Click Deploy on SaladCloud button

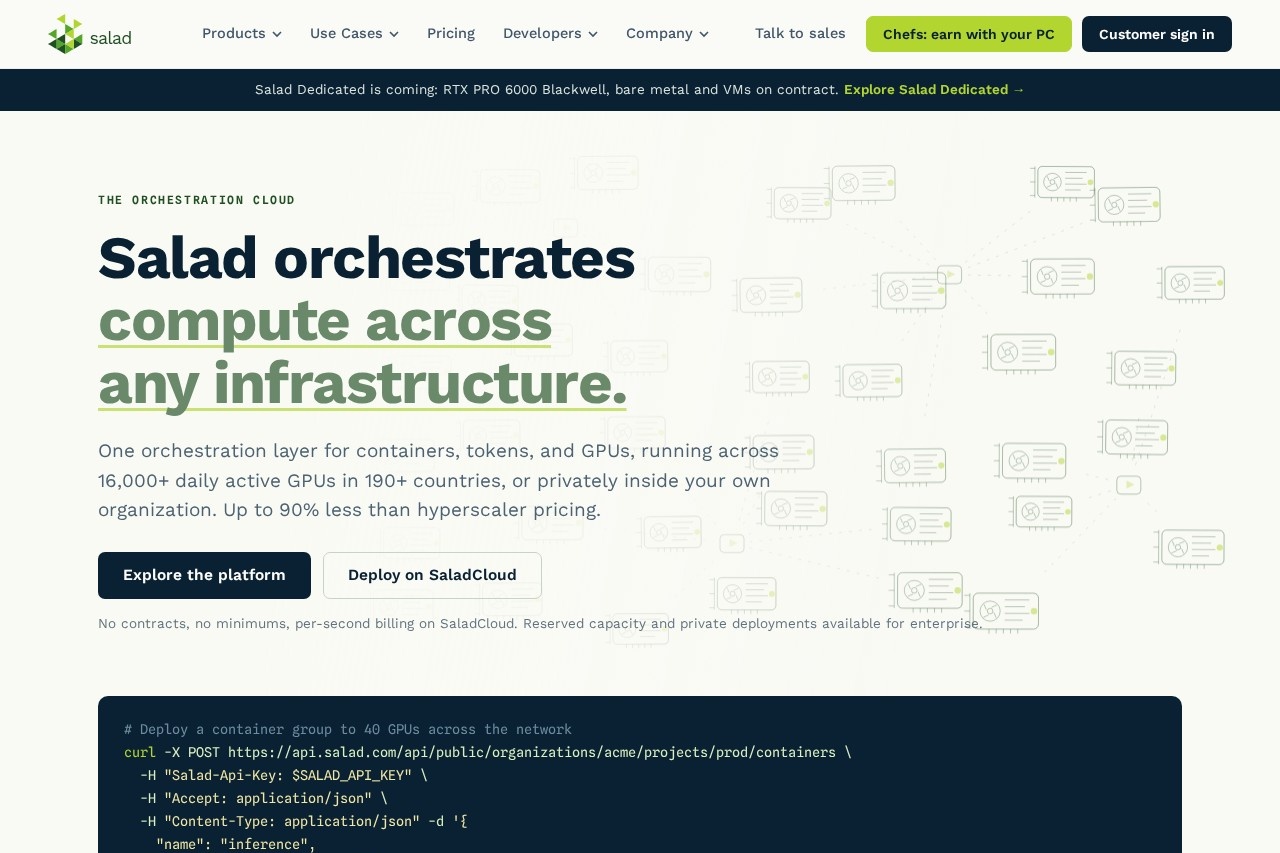[432, 575]
